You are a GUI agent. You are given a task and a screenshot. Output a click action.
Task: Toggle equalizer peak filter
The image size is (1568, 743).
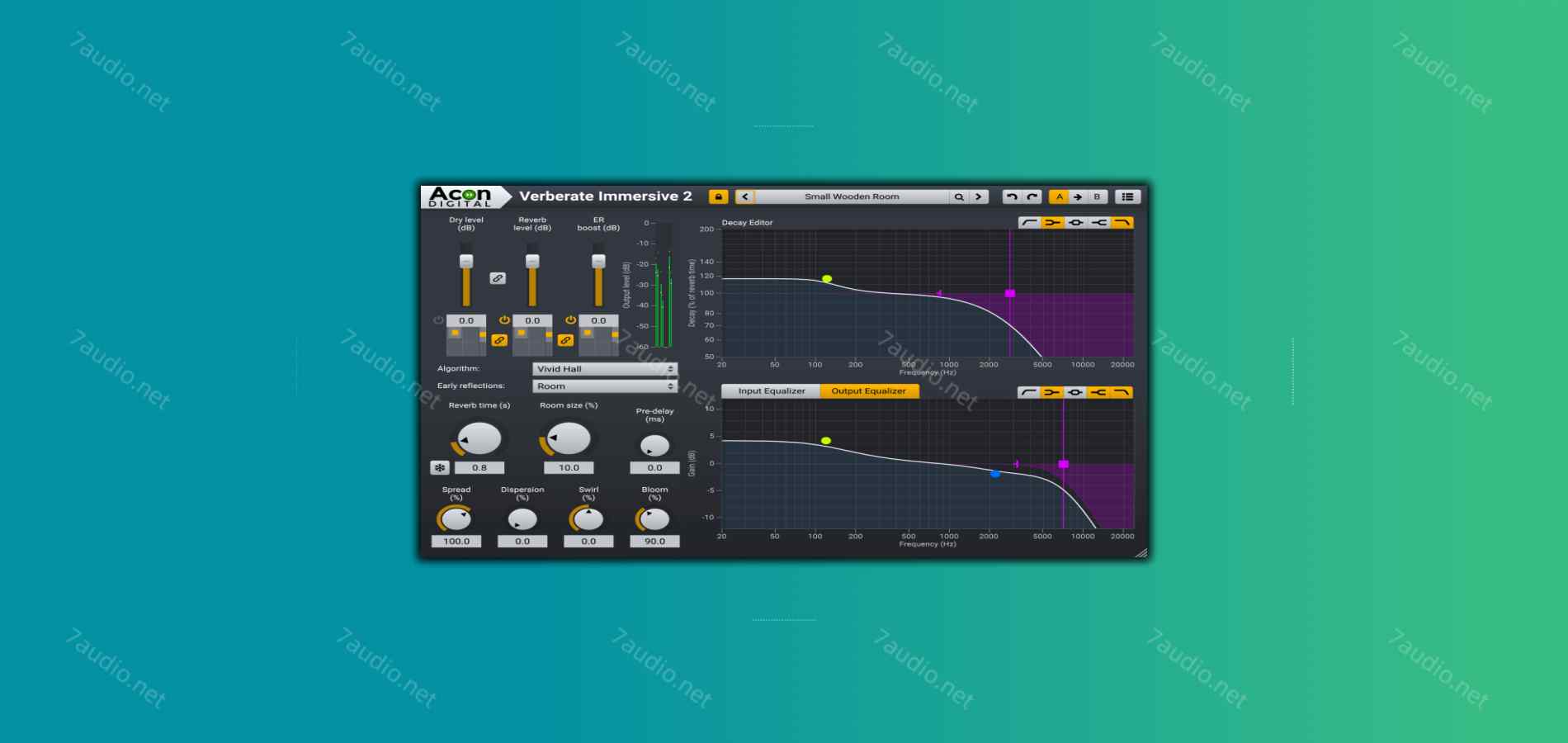tap(1075, 392)
